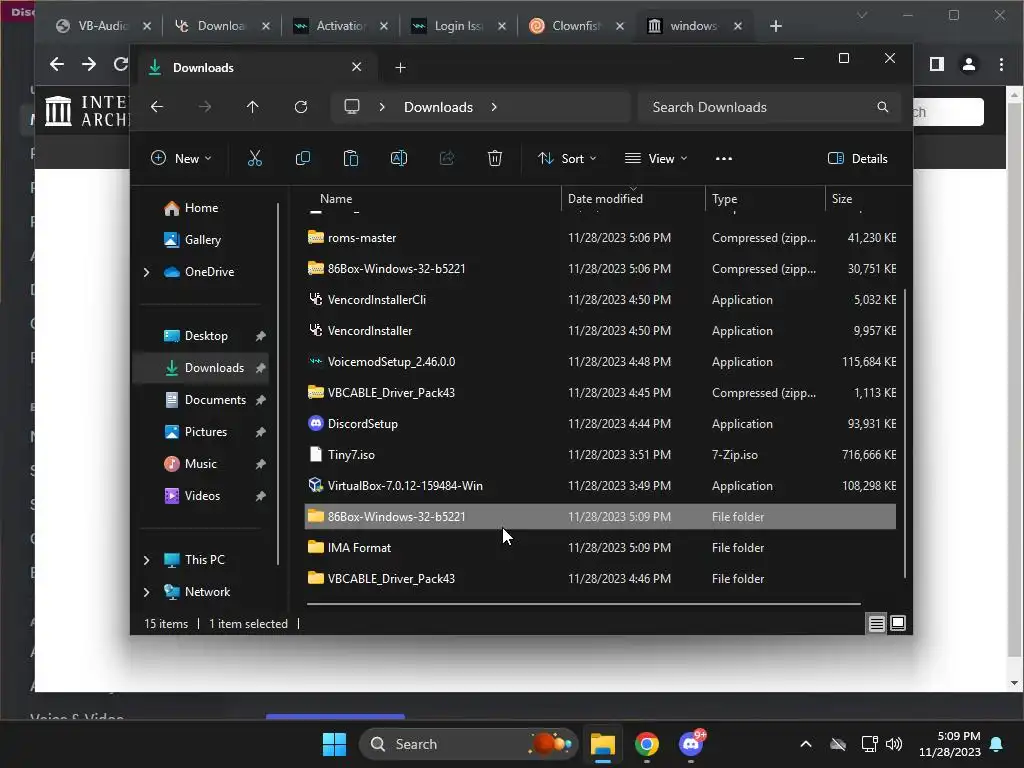Image resolution: width=1024 pixels, height=768 pixels.
Task: Click the Size column header
Action: [x=842, y=199]
